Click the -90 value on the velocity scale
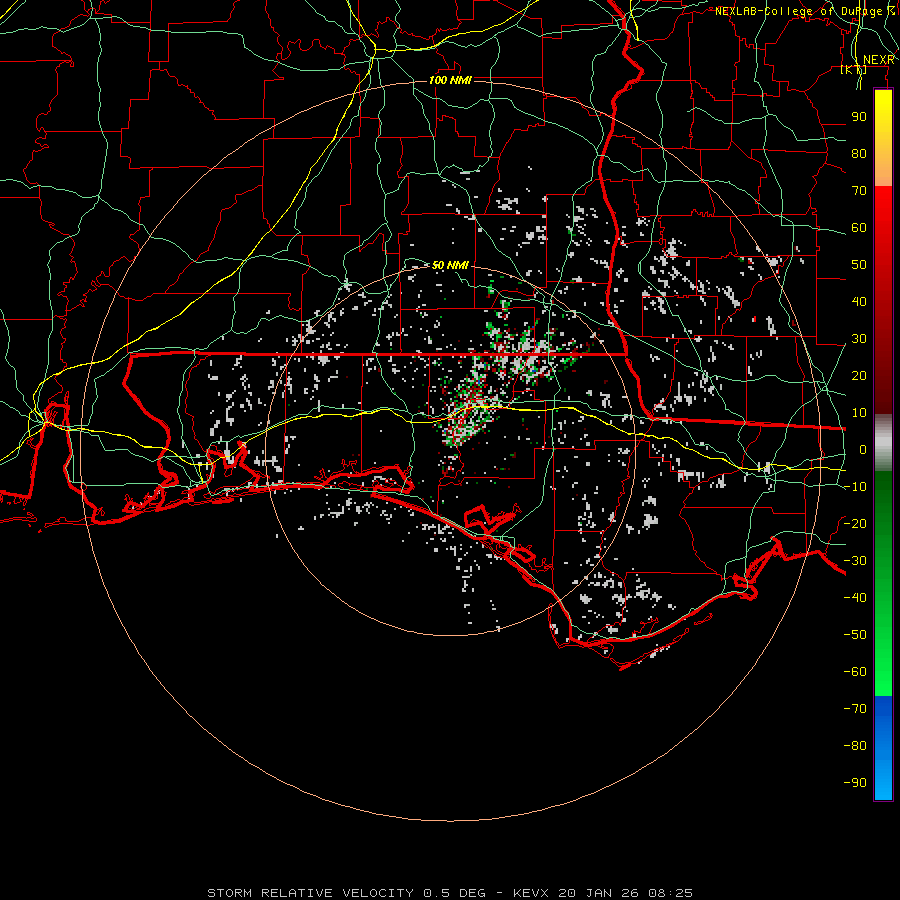This screenshot has width=900, height=900. coord(855,783)
